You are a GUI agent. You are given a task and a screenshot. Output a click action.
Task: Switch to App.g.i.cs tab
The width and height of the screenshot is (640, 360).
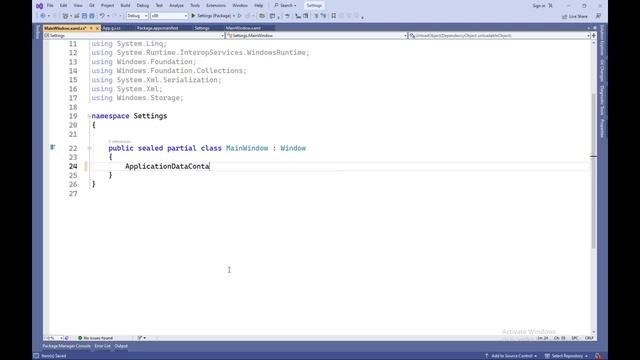coord(111,28)
